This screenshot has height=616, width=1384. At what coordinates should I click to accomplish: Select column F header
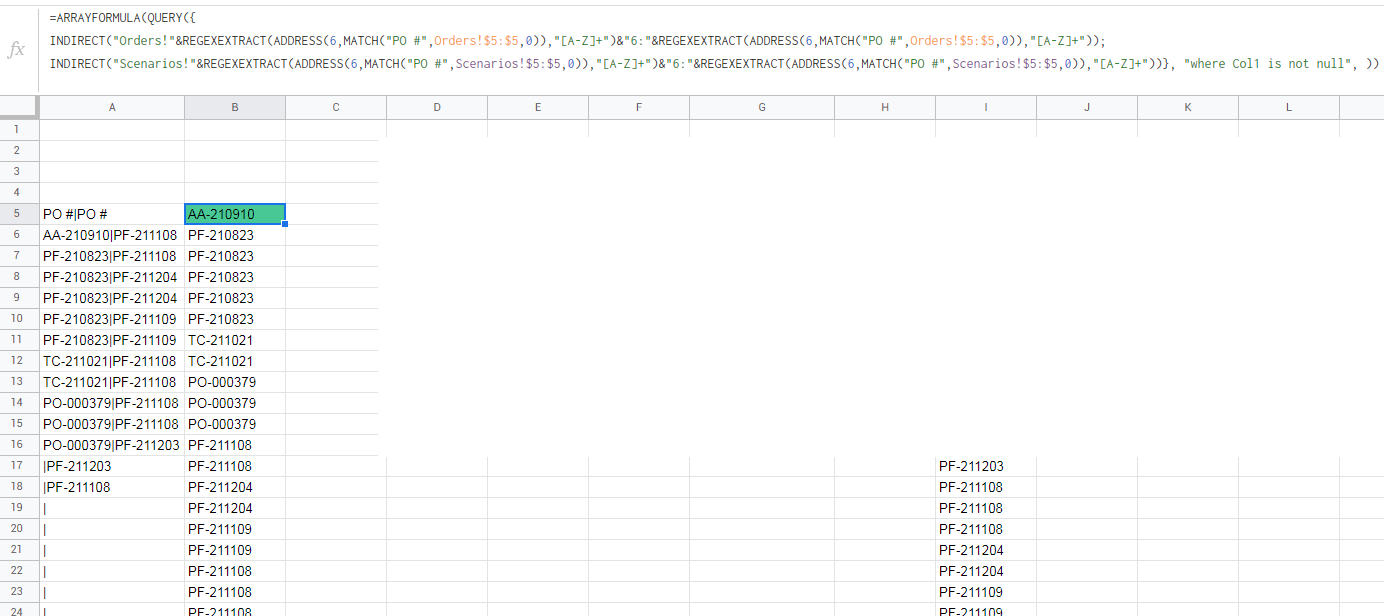639,107
